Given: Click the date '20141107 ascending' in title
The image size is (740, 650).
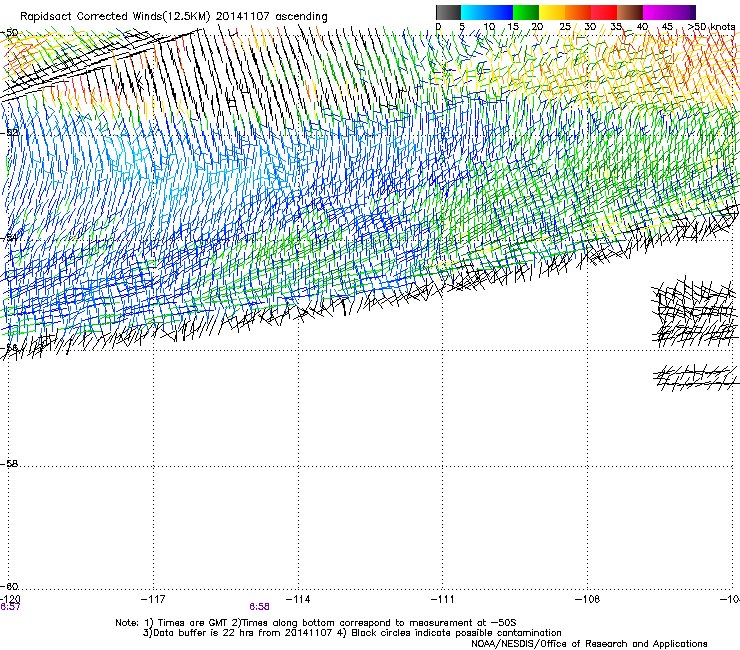Looking at the screenshot, I should (272, 16).
